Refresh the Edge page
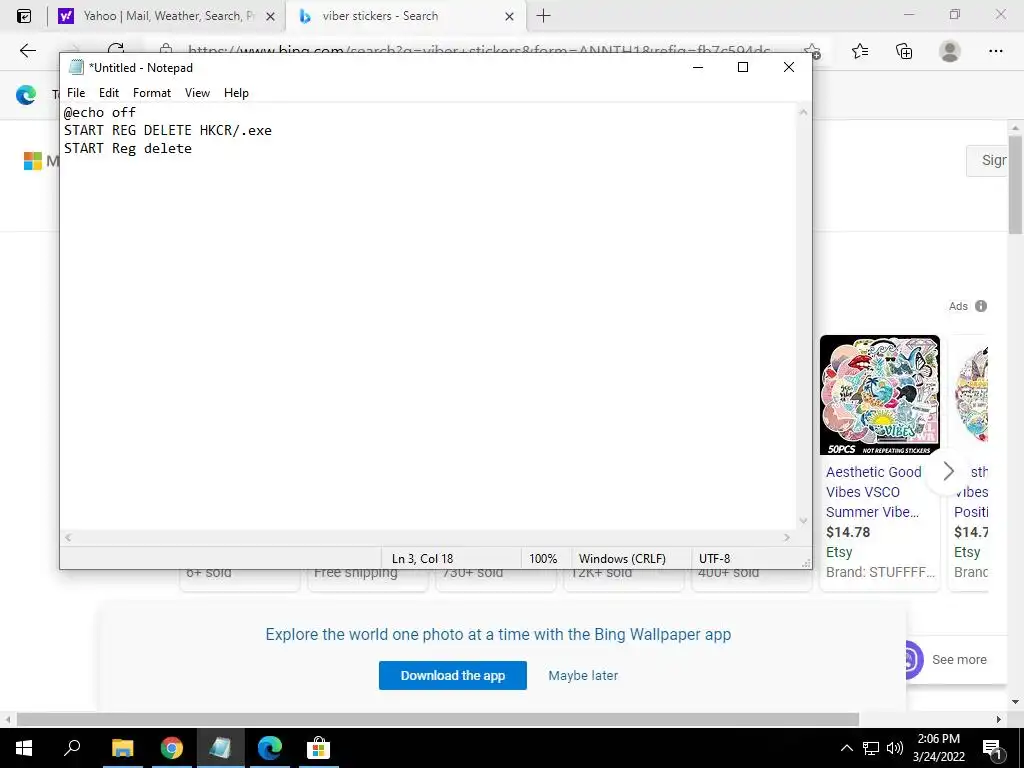 pos(116,48)
